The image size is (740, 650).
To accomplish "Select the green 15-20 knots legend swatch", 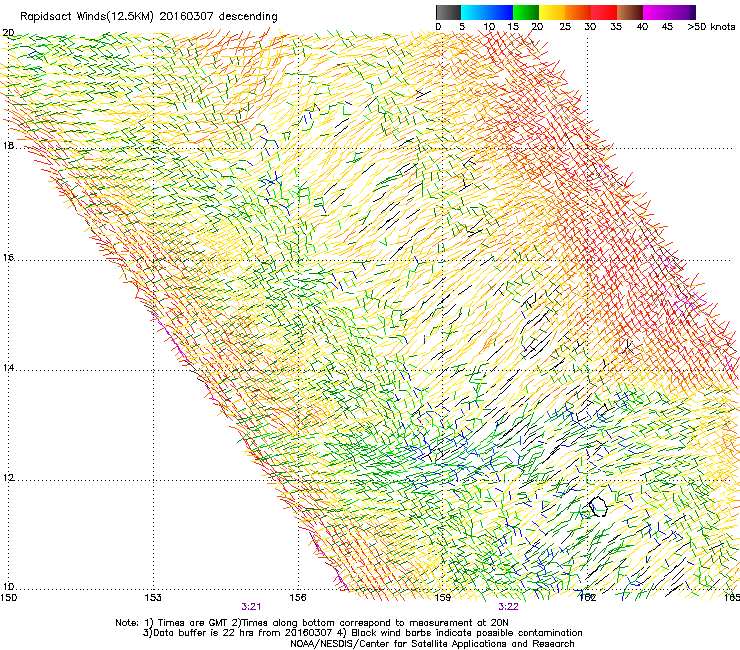I will click(x=526, y=12).
